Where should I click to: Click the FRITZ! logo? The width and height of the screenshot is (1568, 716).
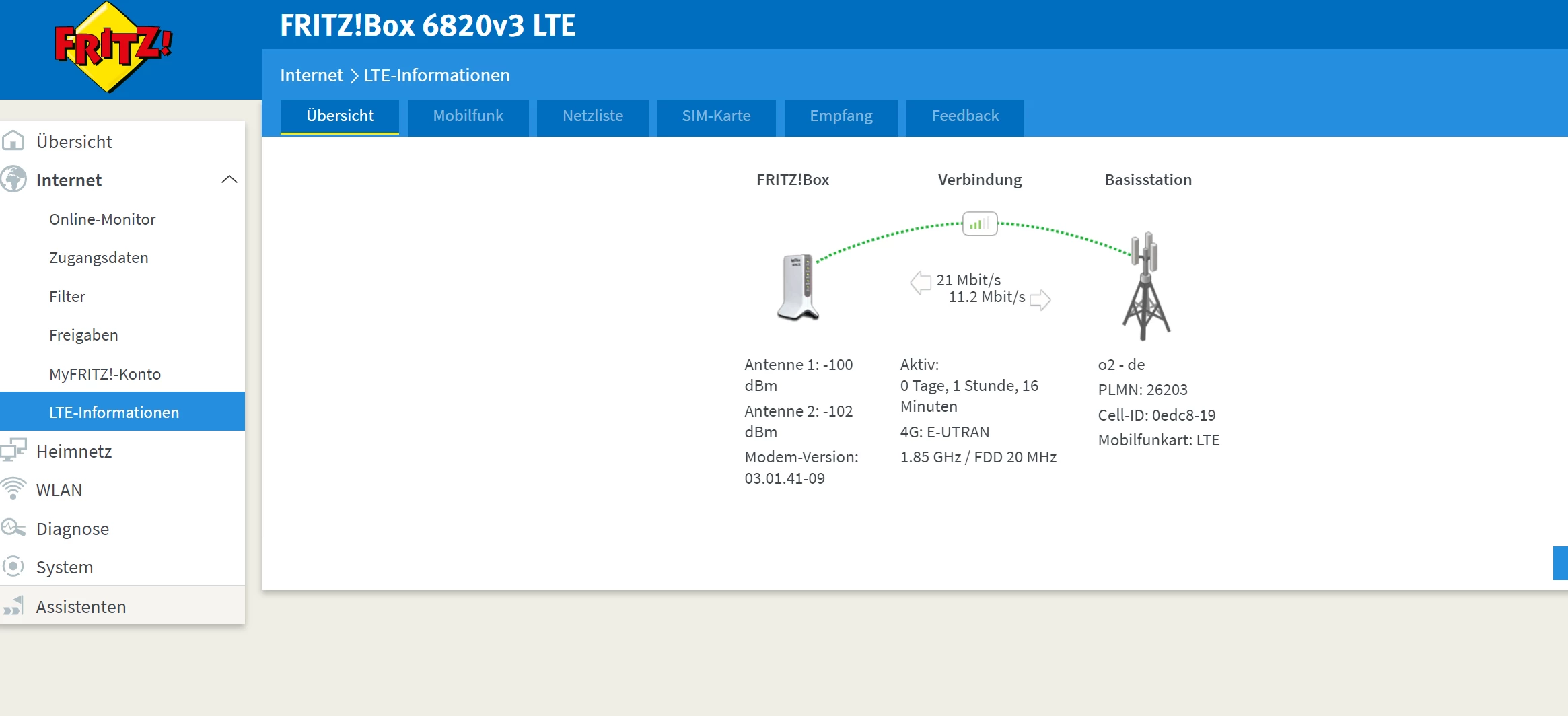click(113, 47)
